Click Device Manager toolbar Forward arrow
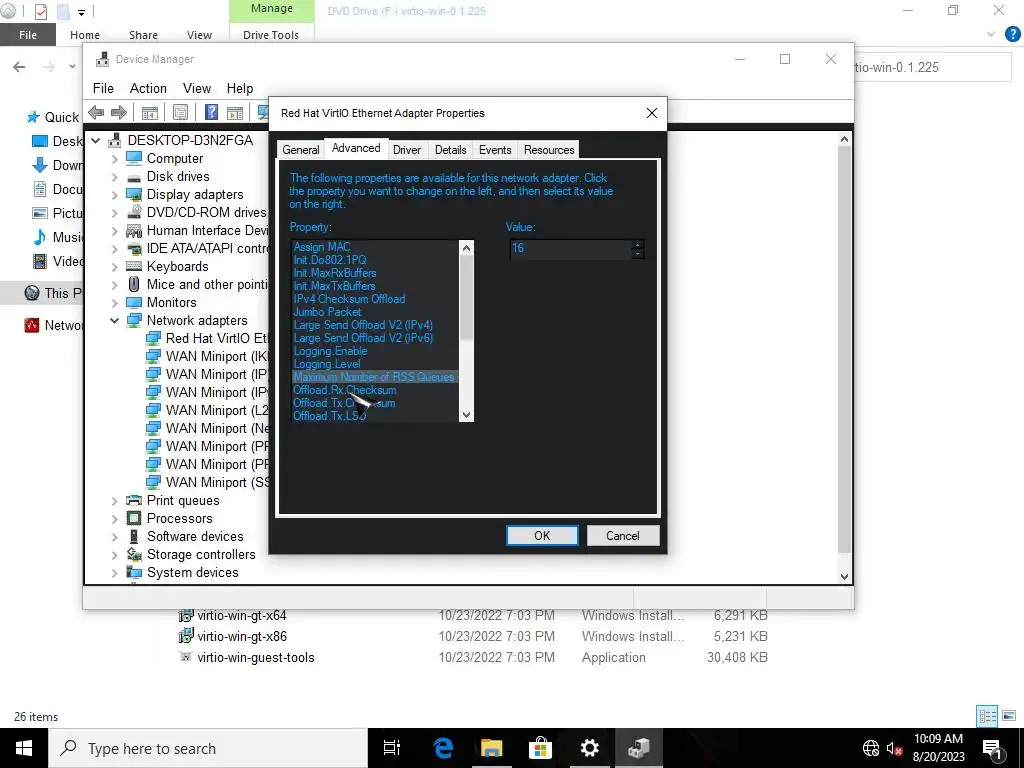1024x768 pixels. (x=119, y=113)
